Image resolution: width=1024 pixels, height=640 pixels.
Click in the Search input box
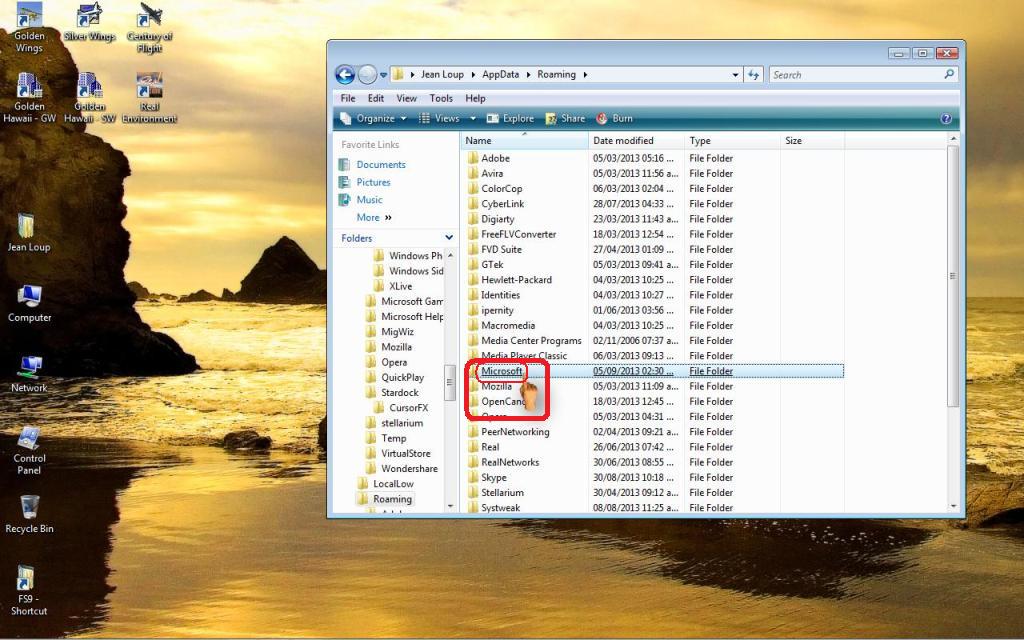point(856,74)
